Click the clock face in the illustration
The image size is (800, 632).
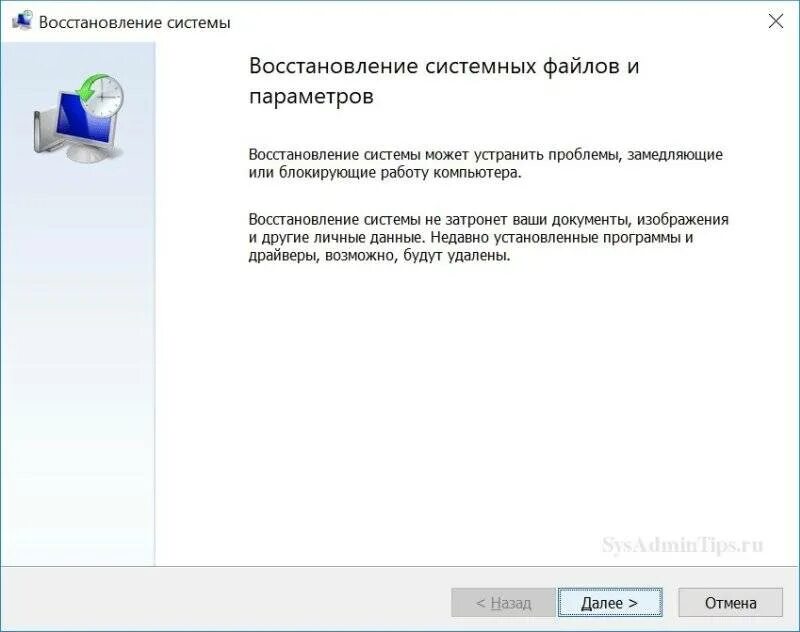[x=107, y=97]
